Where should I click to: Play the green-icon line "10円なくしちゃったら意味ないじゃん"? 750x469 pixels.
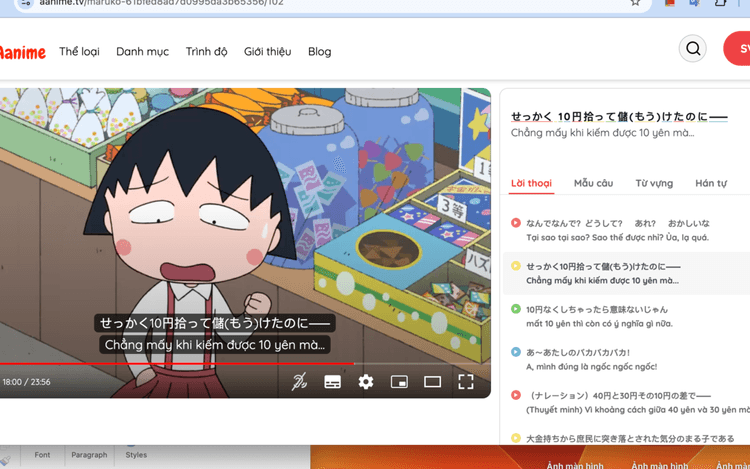(516, 309)
